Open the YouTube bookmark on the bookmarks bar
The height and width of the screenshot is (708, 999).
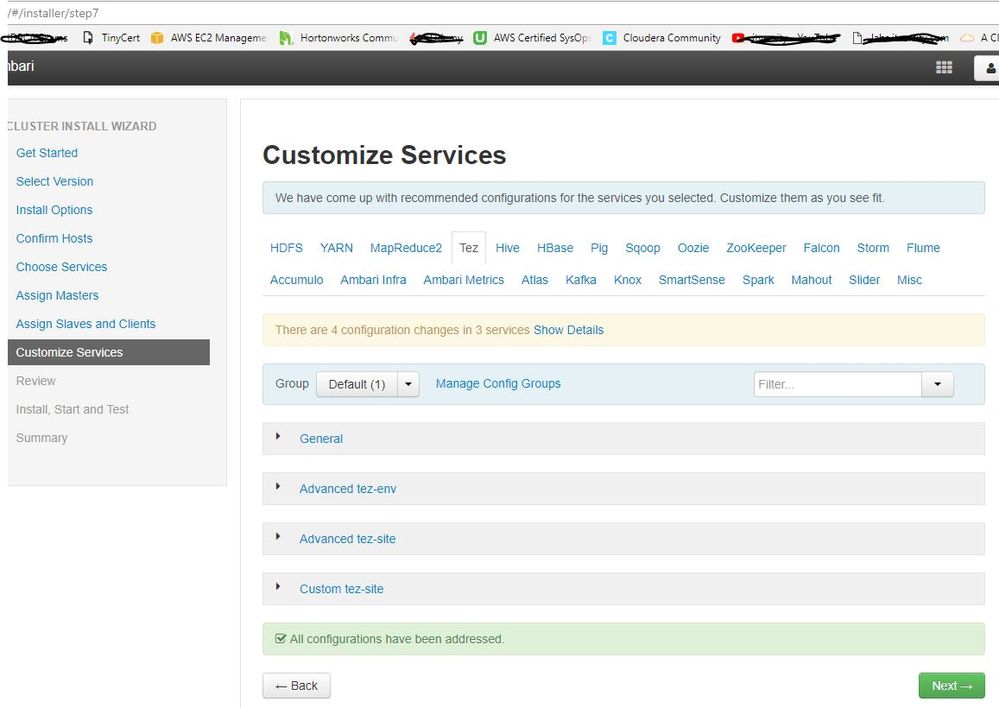(x=780, y=37)
